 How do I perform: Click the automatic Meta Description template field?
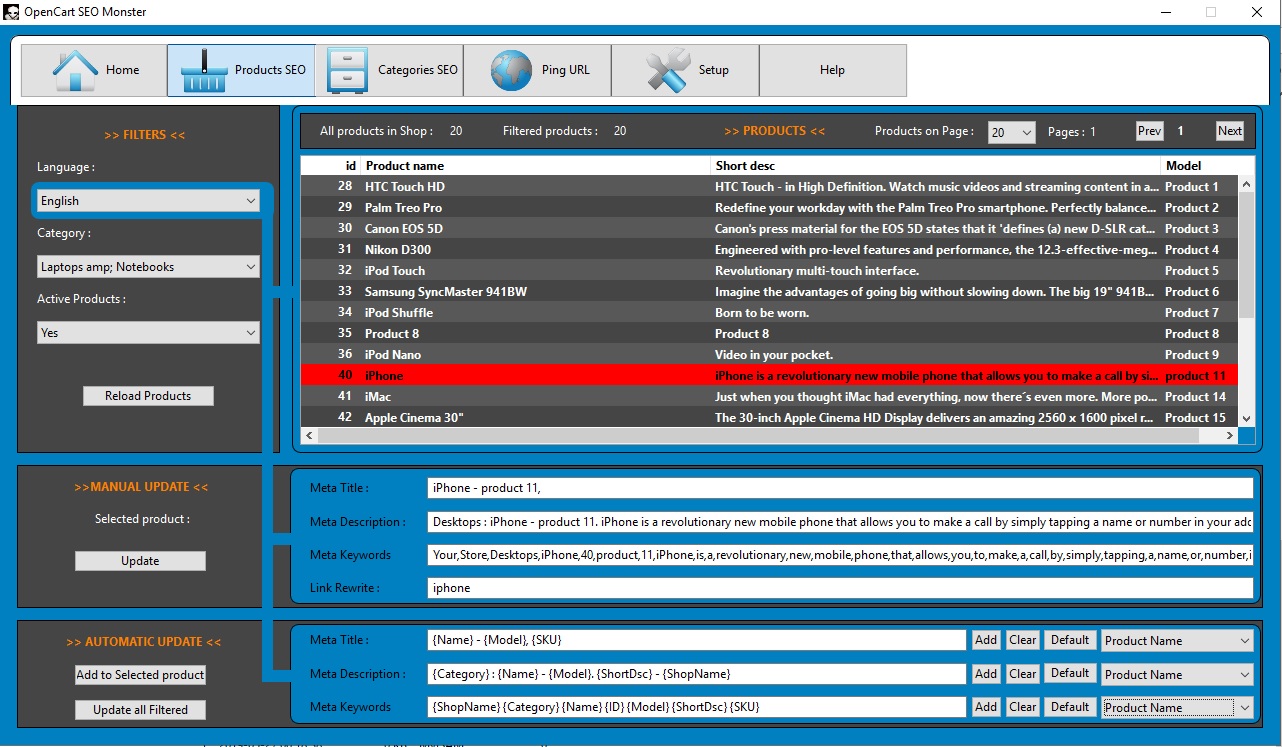click(x=697, y=674)
